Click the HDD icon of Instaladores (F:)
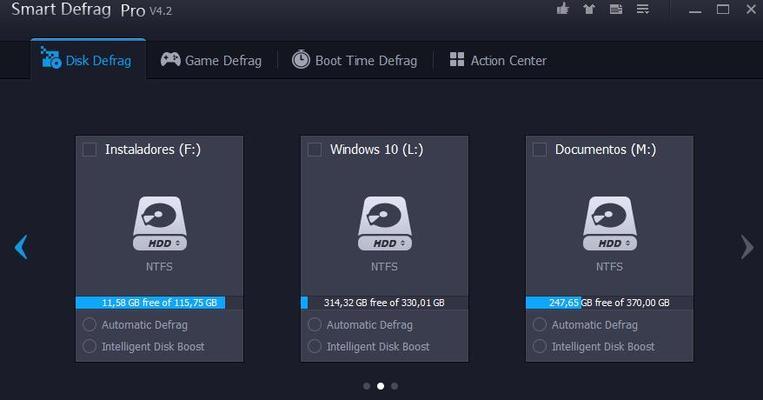Image resolution: width=763 pixels, height=400 pixels. point(160,223)
